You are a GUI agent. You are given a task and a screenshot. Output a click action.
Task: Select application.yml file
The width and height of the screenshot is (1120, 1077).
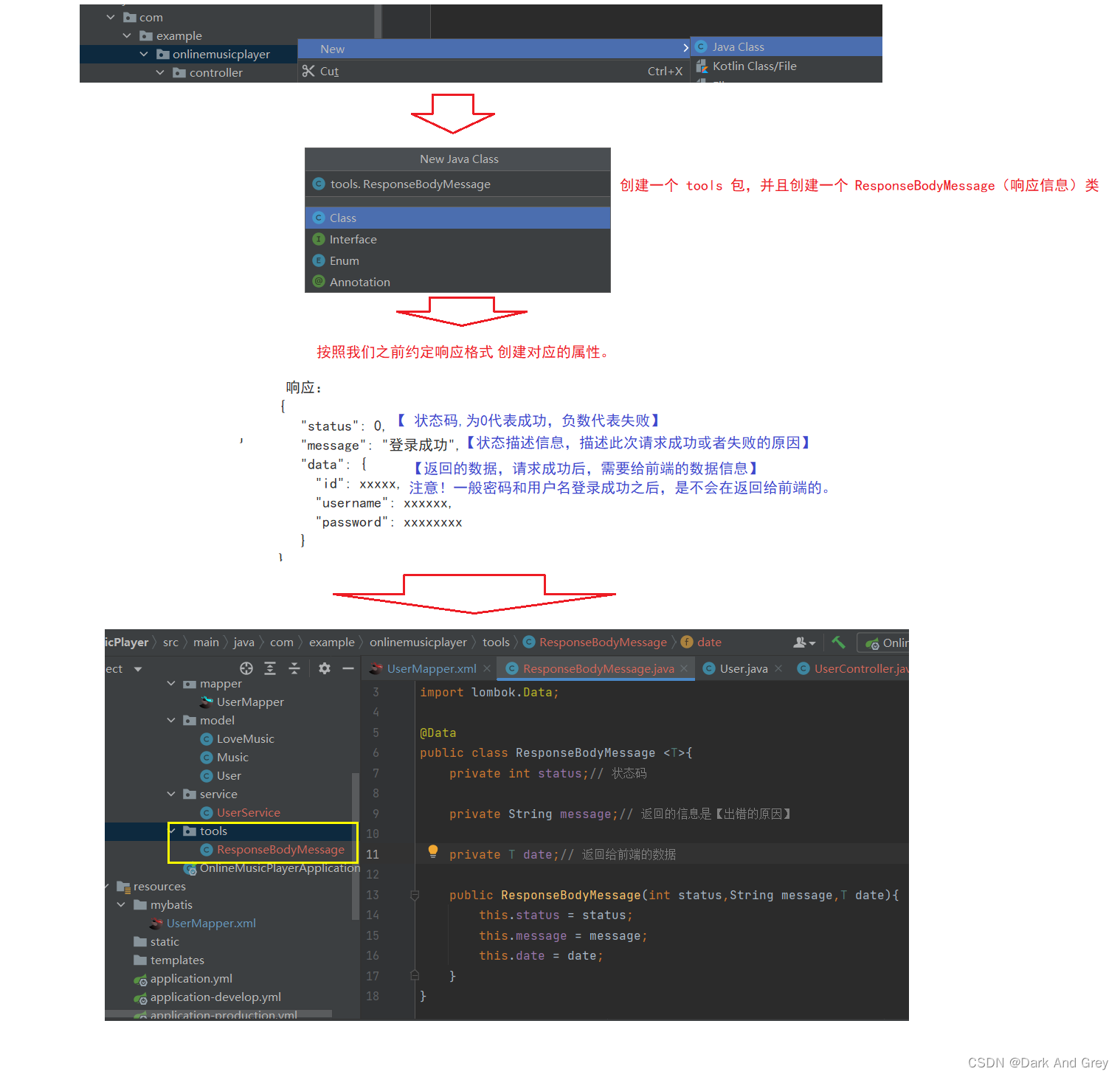pos(183,979)
